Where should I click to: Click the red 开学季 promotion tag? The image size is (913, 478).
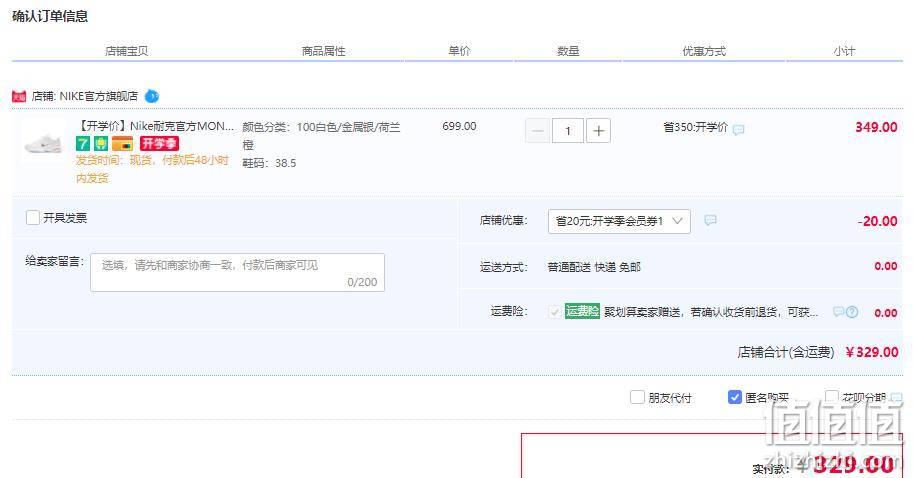pyautogui.click(x=159, y=143)
